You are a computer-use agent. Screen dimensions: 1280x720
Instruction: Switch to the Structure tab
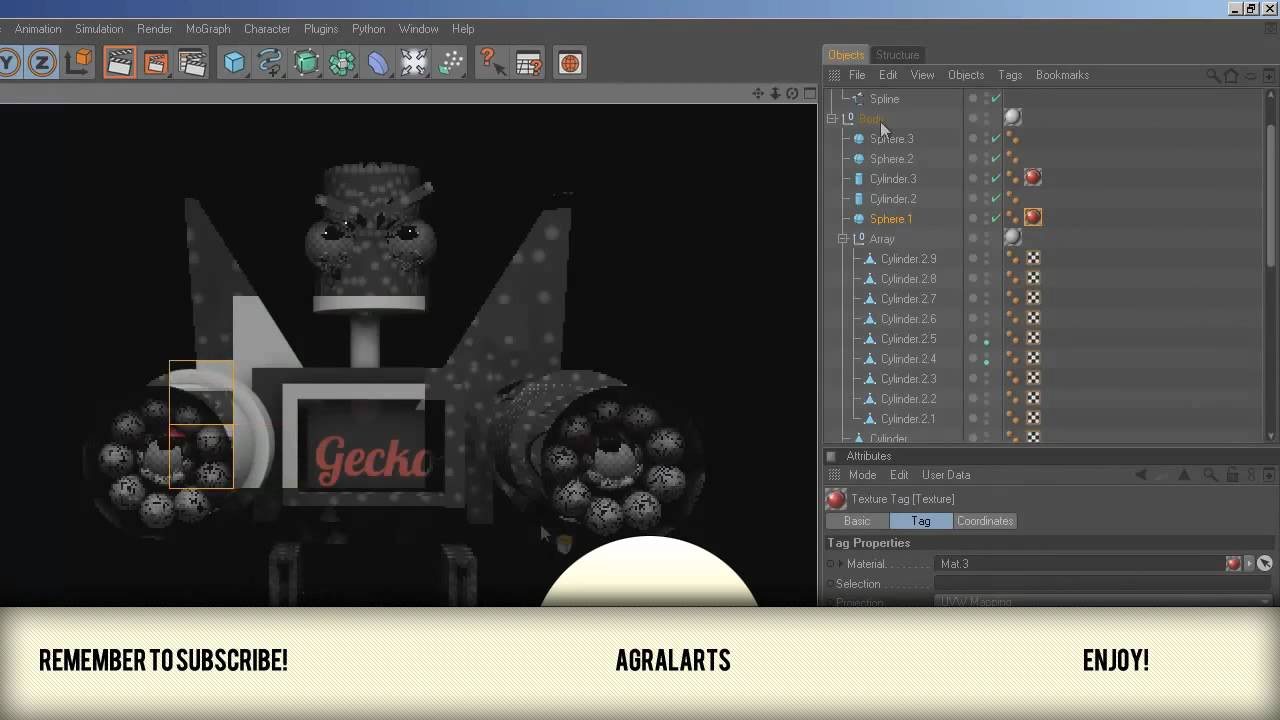tap(897, 55)
